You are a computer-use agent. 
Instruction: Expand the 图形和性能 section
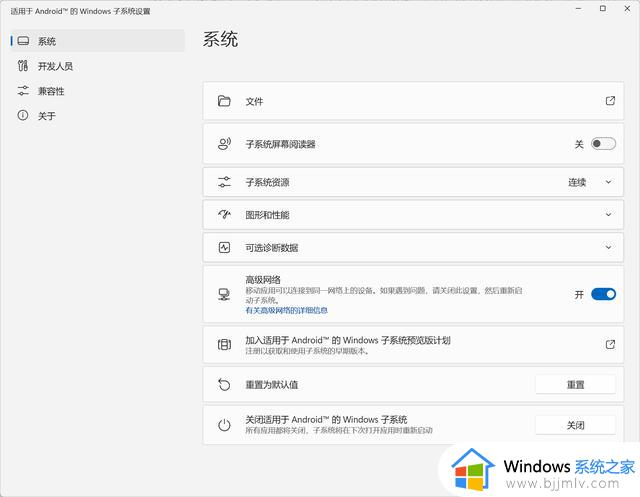[x=608, y=215]
